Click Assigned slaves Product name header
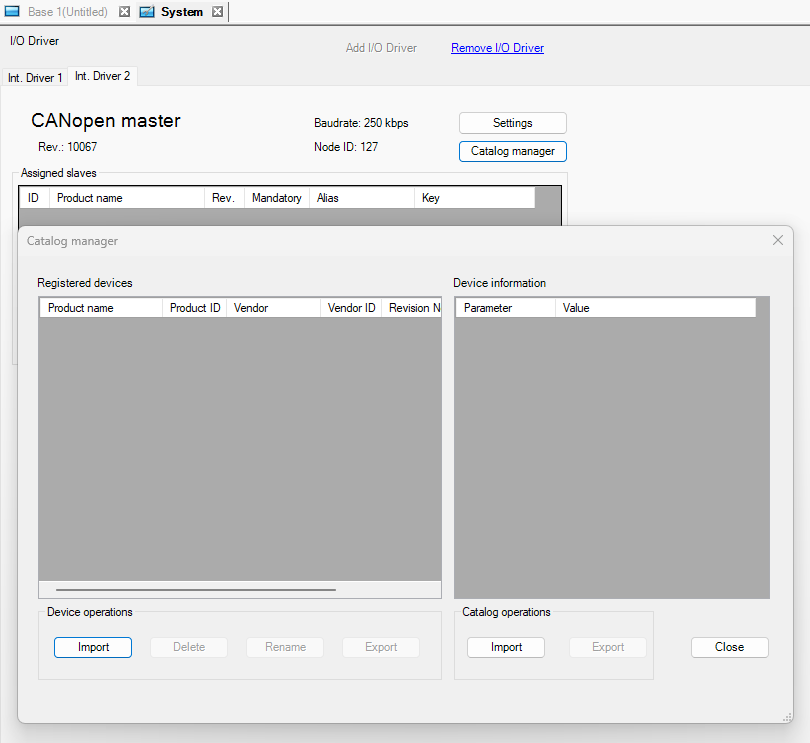Image resolution: width=810 pixels, height=743 pixels. (127, 198)
